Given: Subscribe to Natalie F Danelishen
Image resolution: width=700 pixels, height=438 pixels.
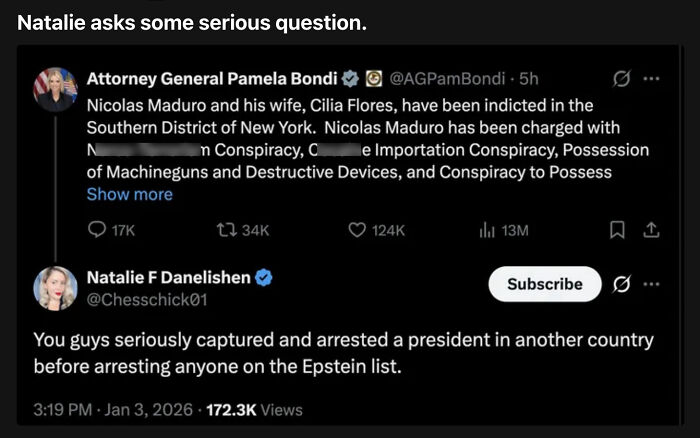Looking at the screenshot, I should pyautogui.click(x=544, y=284).
